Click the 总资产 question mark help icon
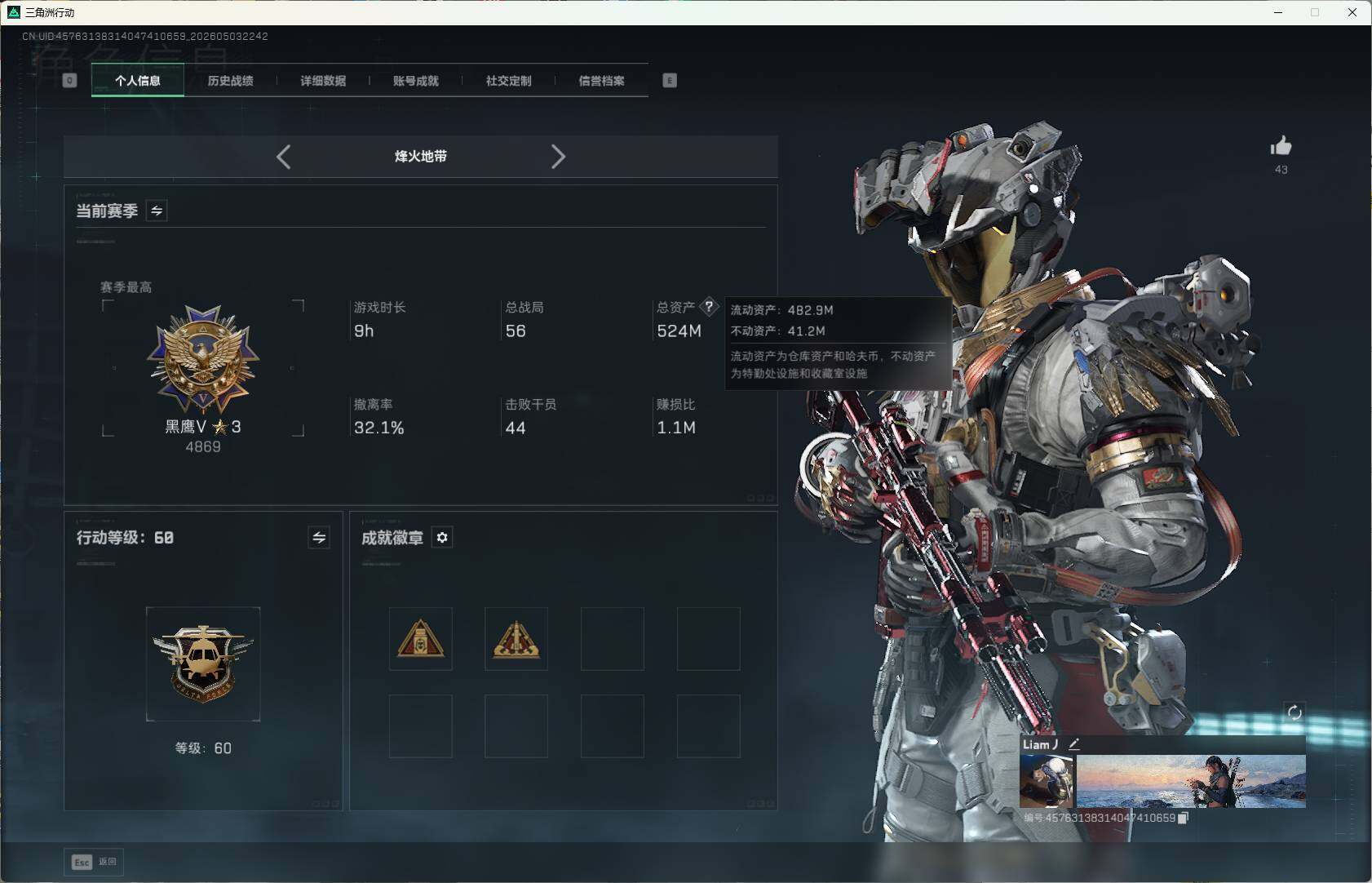Screen dimensions: 1372x883 [x=709, y=307]
